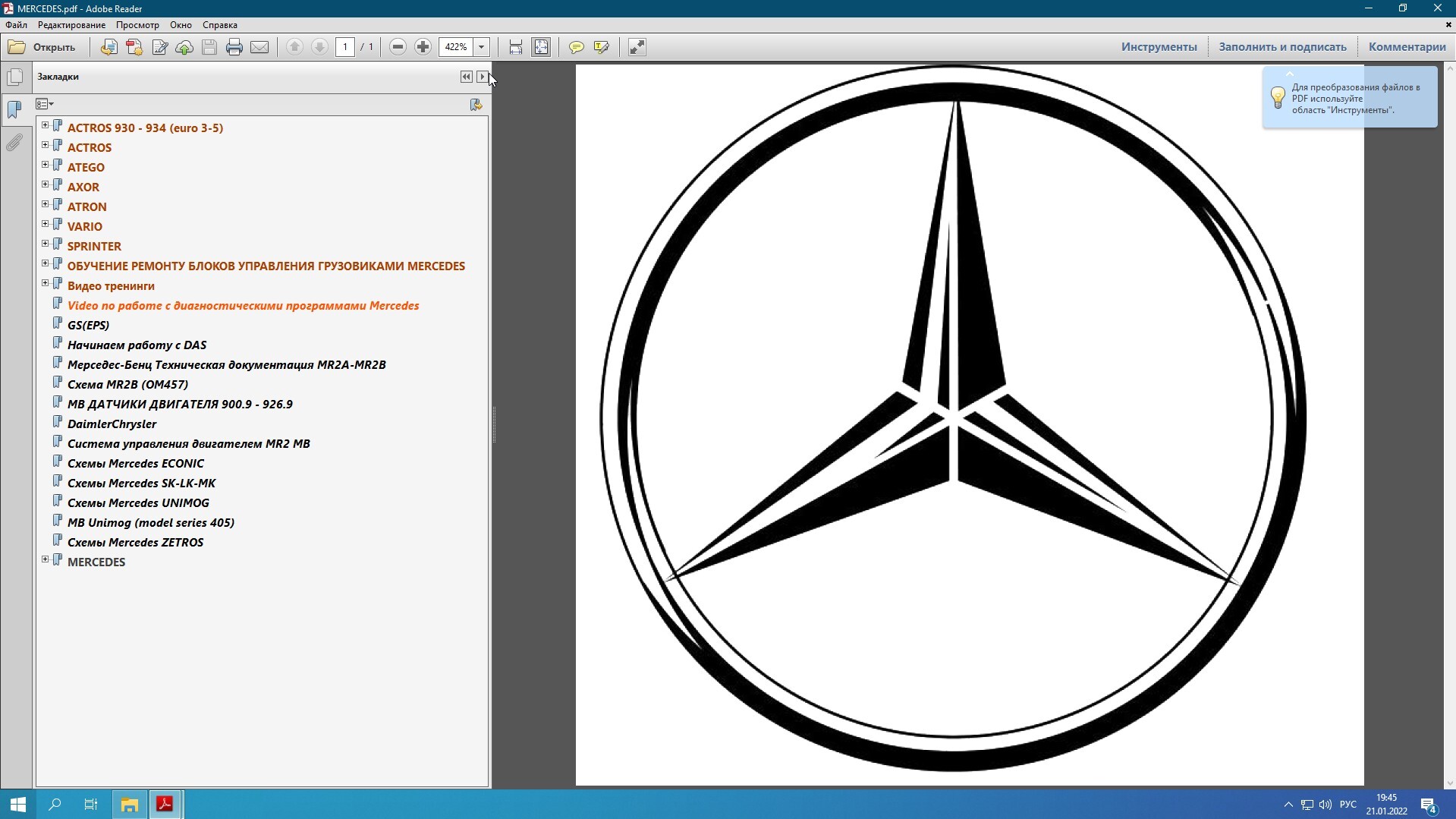The width and height of the screenshot is (1456, 819).
Task: Click the Highlight text tool icon
Action: (602, 47)
